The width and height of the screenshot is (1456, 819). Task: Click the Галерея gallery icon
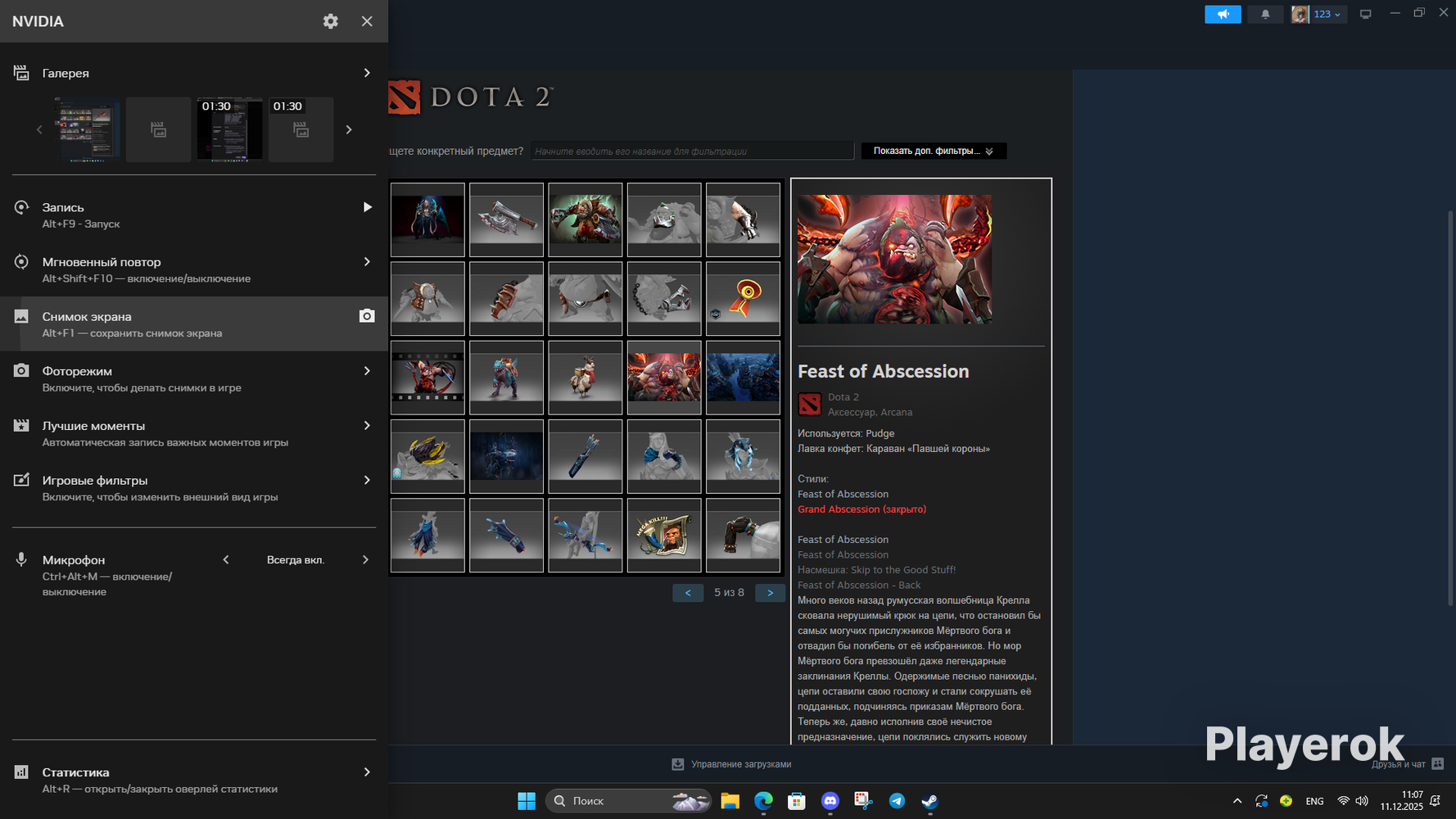[x=21, y=73]
